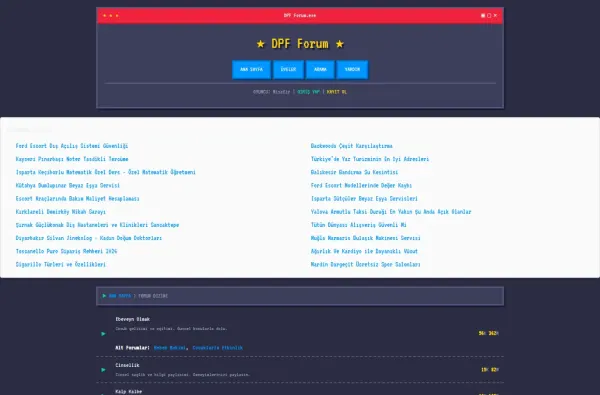Open Isparta Keçiborlu Matematik Özel Ders link
This screenshot has width=600, height=395.
pyautogui.click(x=106, y=172)
